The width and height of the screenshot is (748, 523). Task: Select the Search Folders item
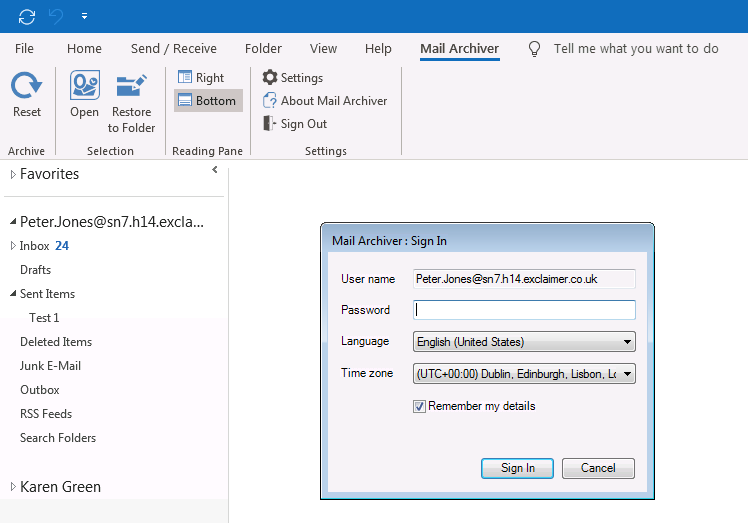58,438
